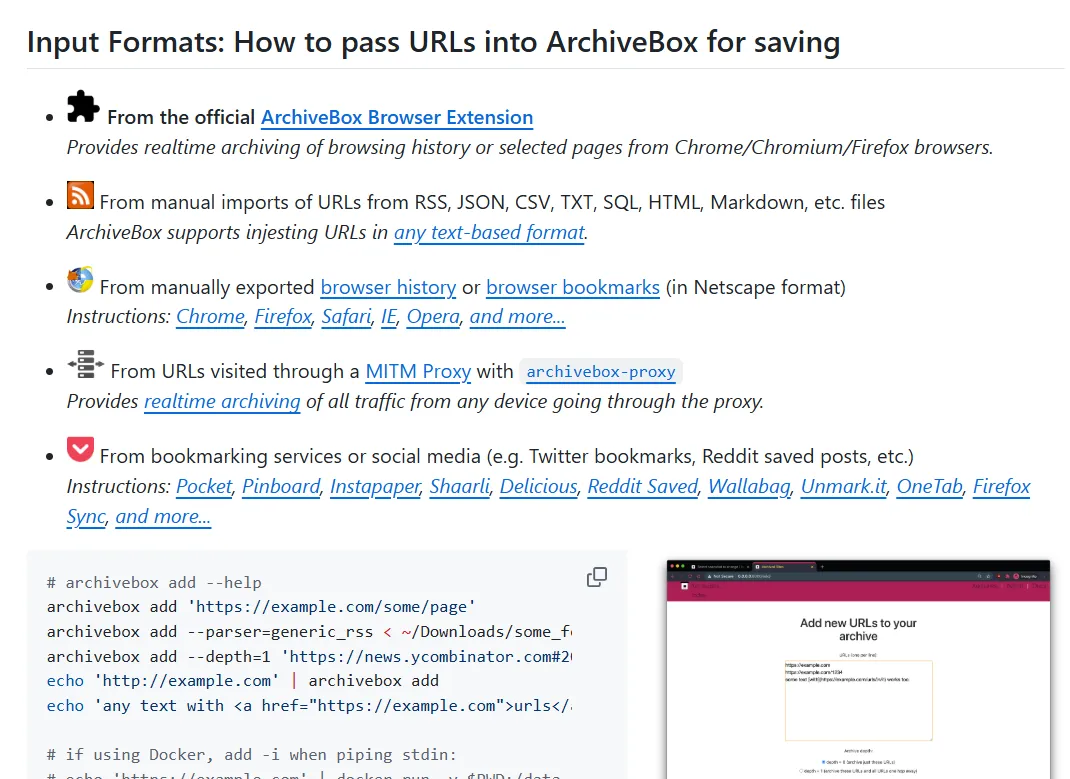The height and width of the screenshot is (779, 1070).
Task: Click the MITM Proxy link
Action: pos(418,371)
